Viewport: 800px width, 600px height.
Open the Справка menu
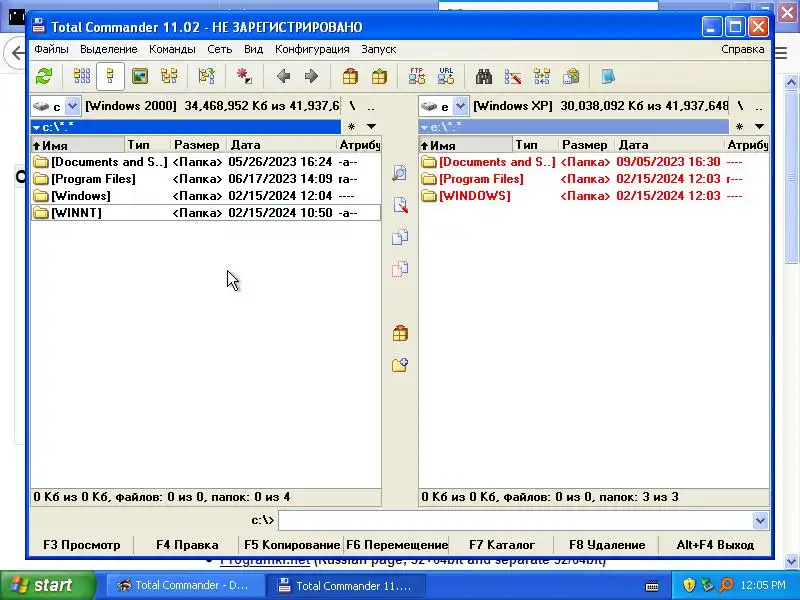742,49
